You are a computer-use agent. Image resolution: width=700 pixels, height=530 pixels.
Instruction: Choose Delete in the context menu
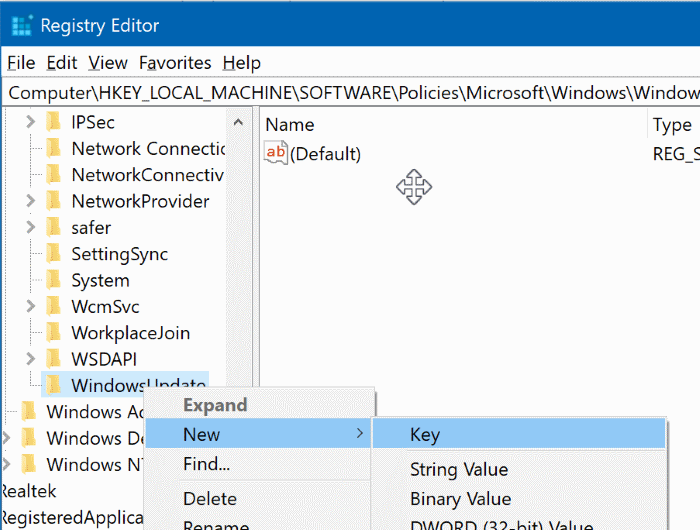click(210, 499)
